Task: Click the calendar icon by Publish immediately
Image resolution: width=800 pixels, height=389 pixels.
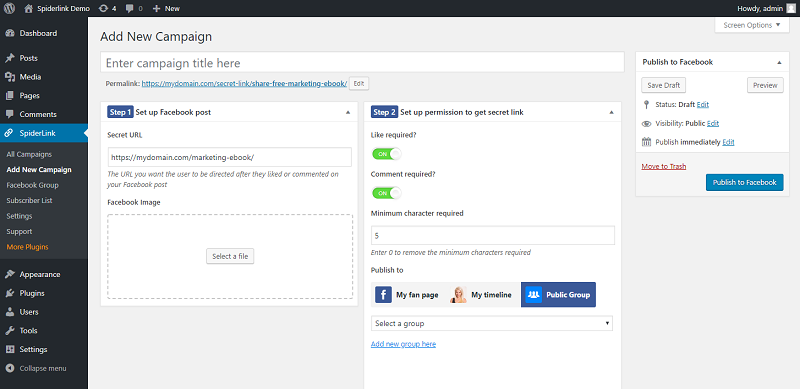Action: pos(646,142)
